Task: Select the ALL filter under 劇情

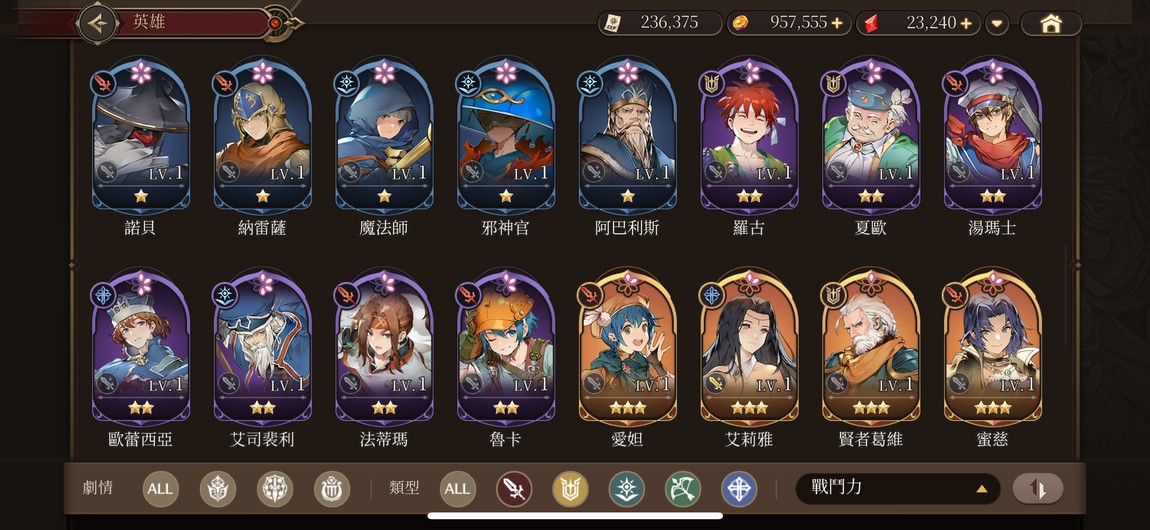Action: (x=161, y=489)
